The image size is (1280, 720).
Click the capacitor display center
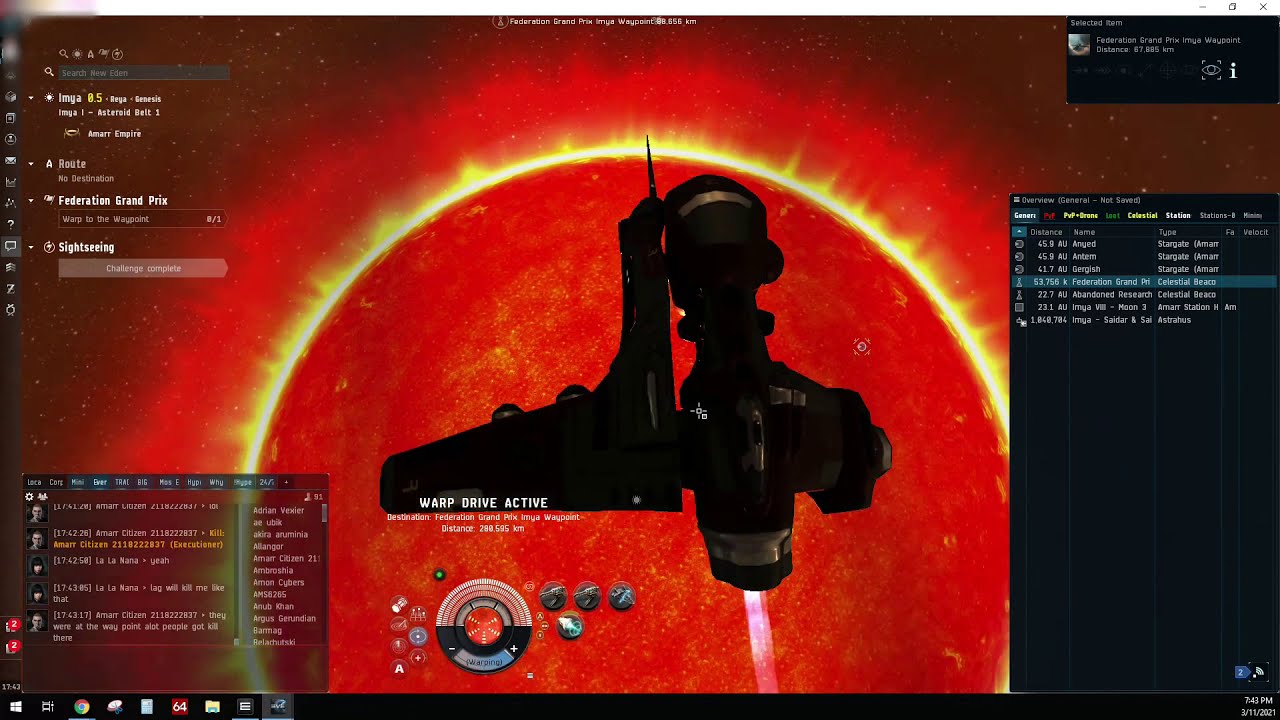click(x=484, y=627)
